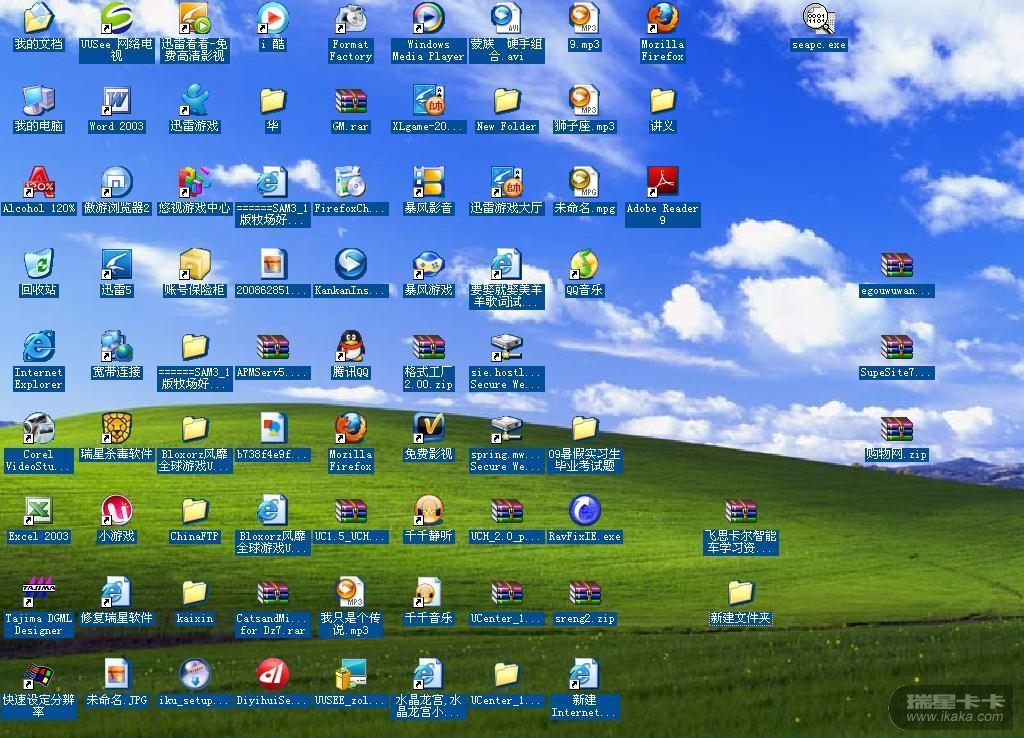1024x738 pixels.
Task: Open the ChinaFTP folder
Action: click(x=195, y=510)
